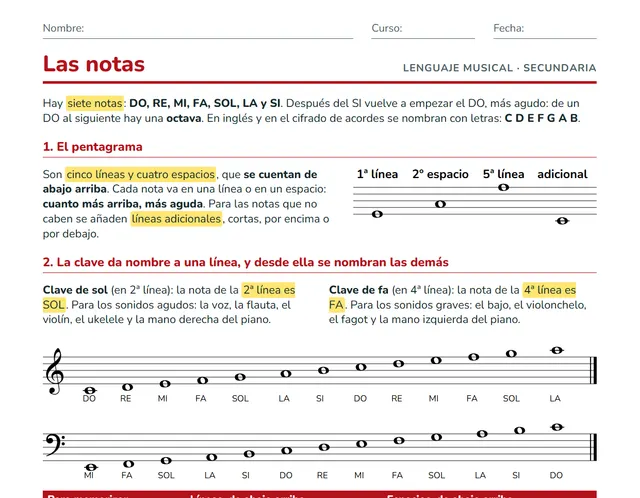This screenshot has height=498, width=640.
Task: Select the whole note under '2º espacio'
Action: 440,204
